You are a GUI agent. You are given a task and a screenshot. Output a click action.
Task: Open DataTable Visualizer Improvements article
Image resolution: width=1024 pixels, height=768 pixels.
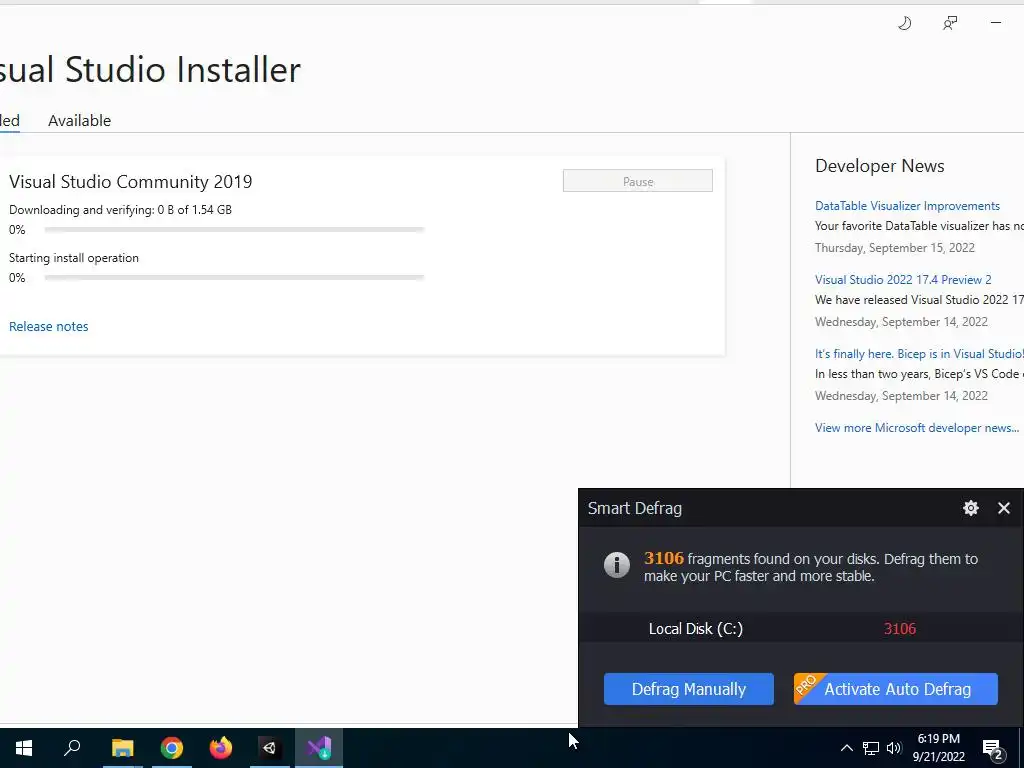point(907,206)
